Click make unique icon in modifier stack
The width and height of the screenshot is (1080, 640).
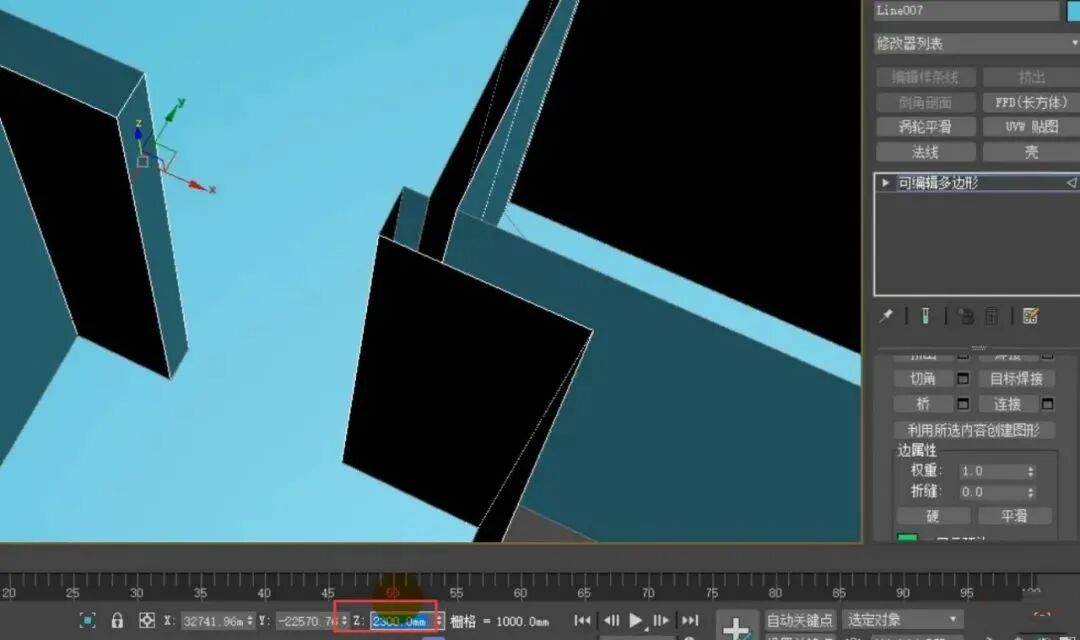coord(965,316)
